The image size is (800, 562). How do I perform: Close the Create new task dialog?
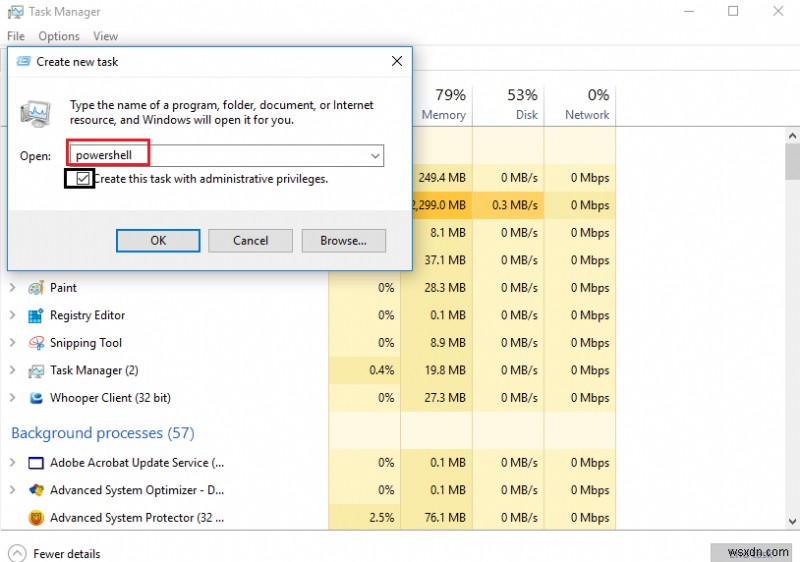pyautogui.click(x=397, y=61)
